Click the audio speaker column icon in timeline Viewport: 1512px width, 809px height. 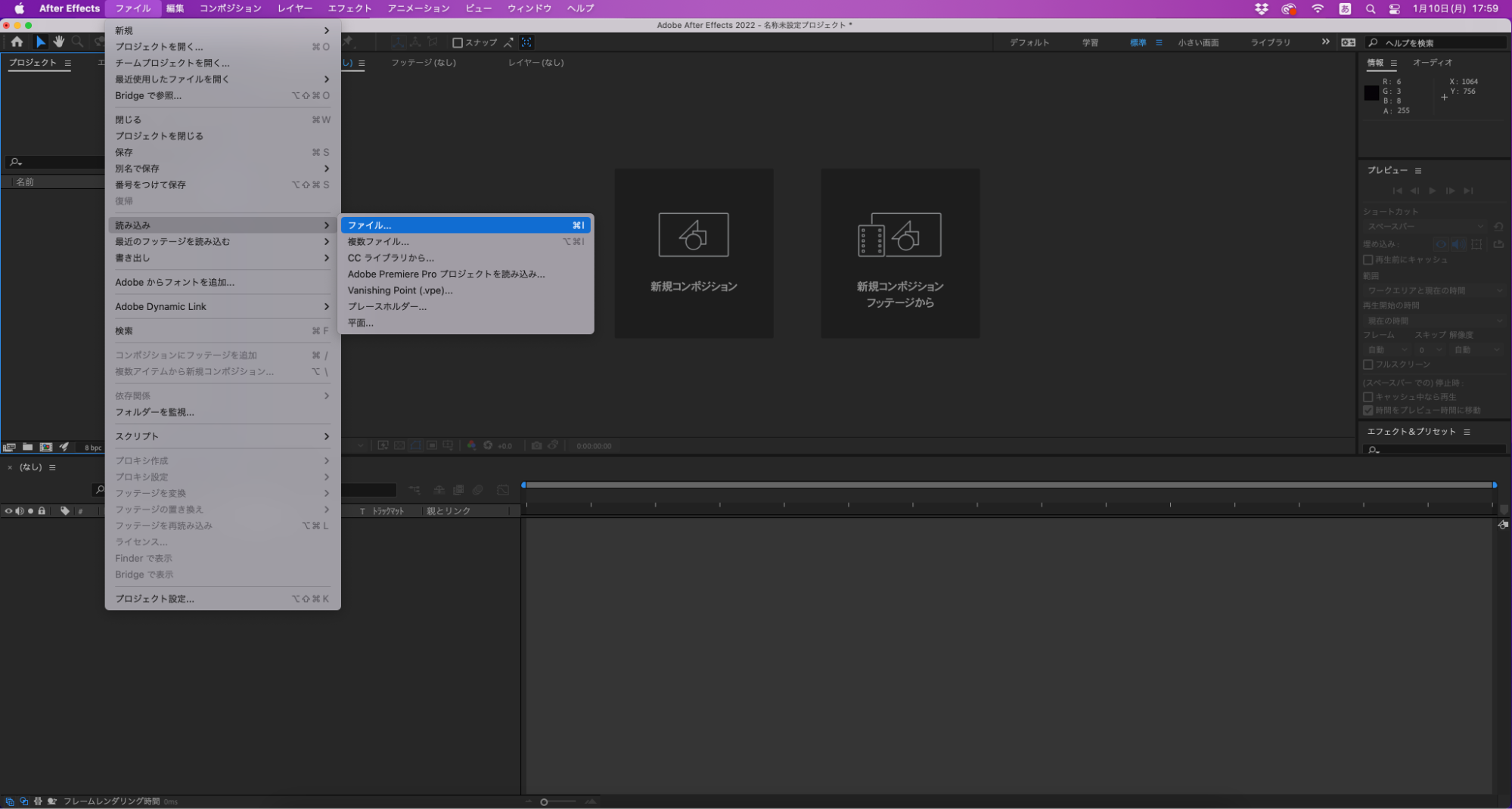pos(20,511)
